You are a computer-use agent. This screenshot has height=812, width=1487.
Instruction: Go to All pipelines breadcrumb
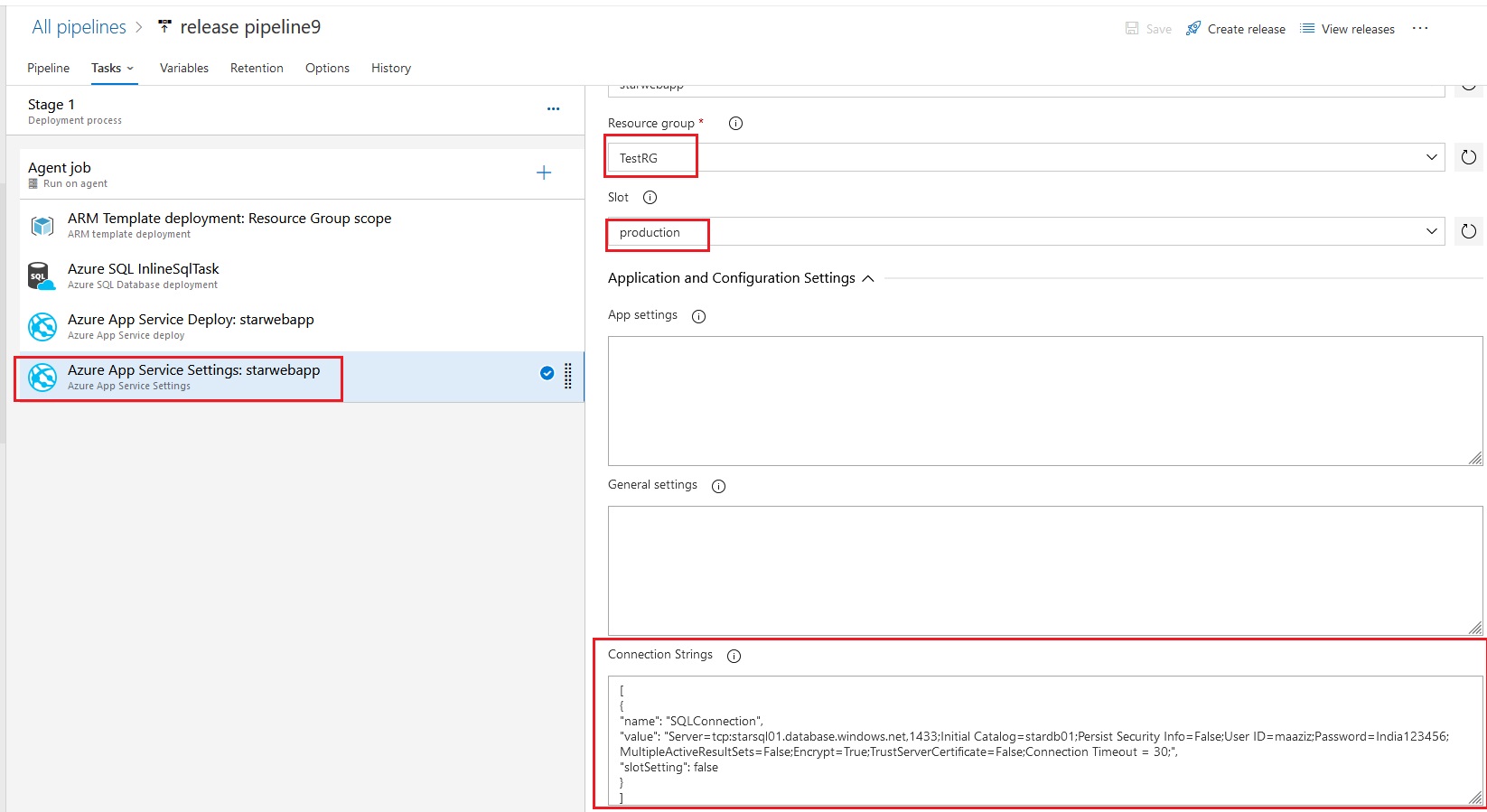[79, 27]
